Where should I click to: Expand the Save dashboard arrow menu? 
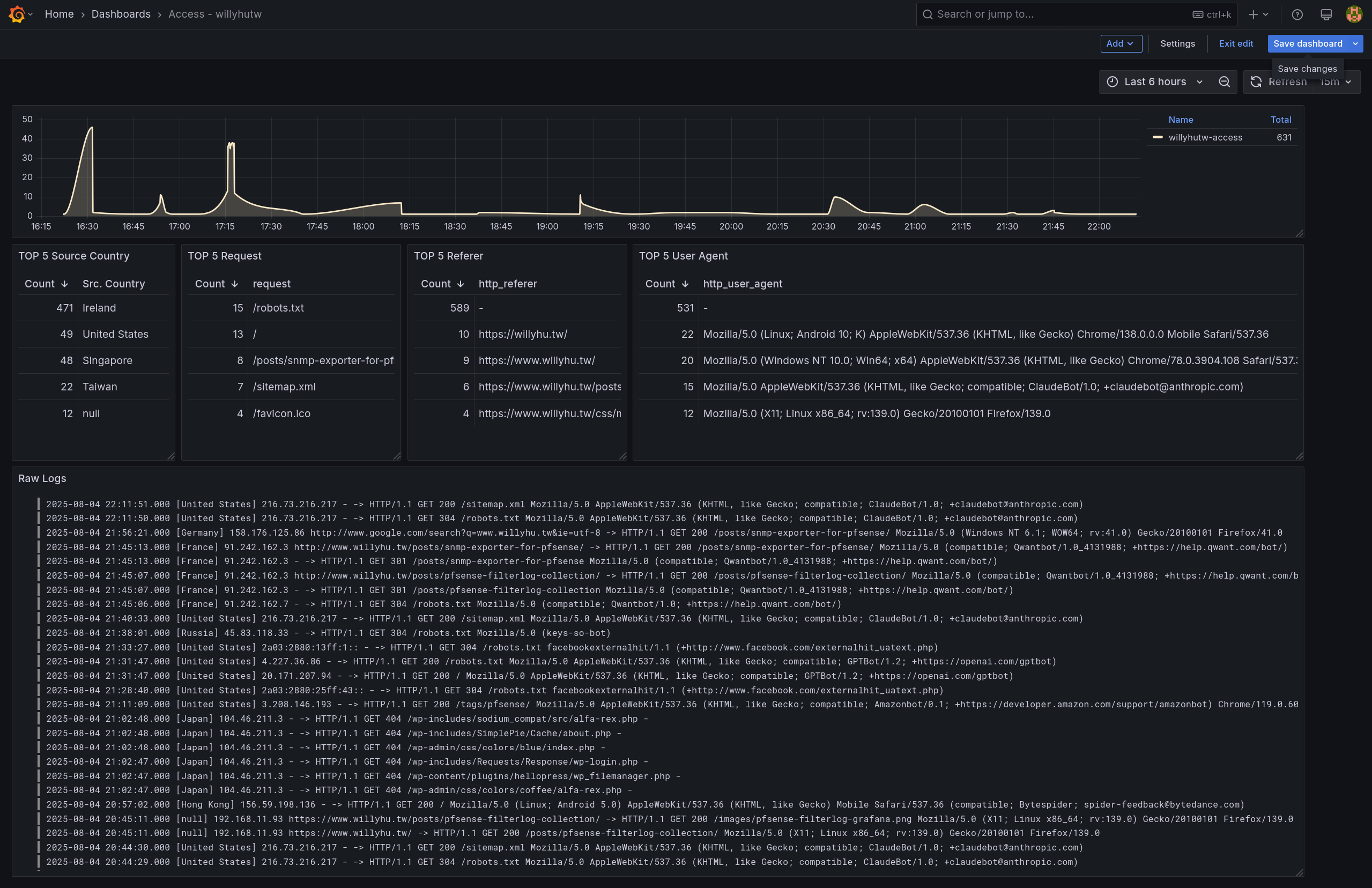click(1355, 44)
